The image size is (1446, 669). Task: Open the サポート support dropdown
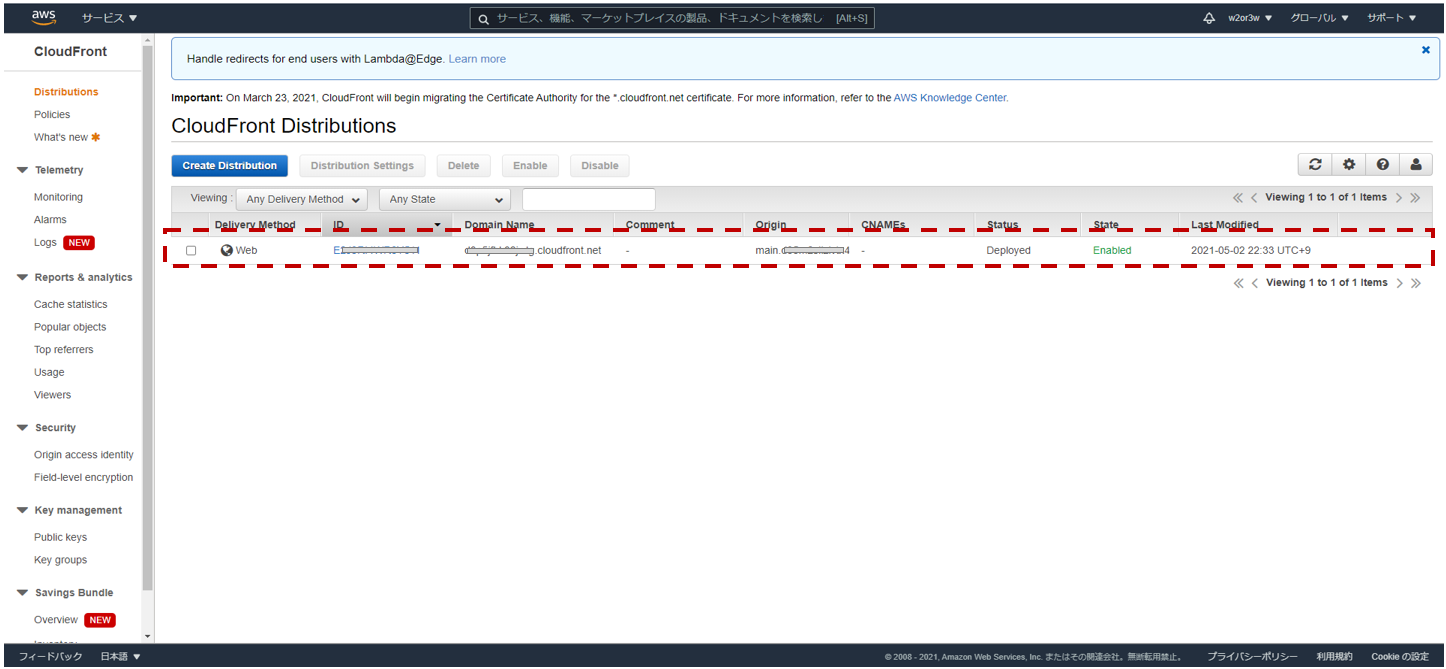[x=1392, y=18]
